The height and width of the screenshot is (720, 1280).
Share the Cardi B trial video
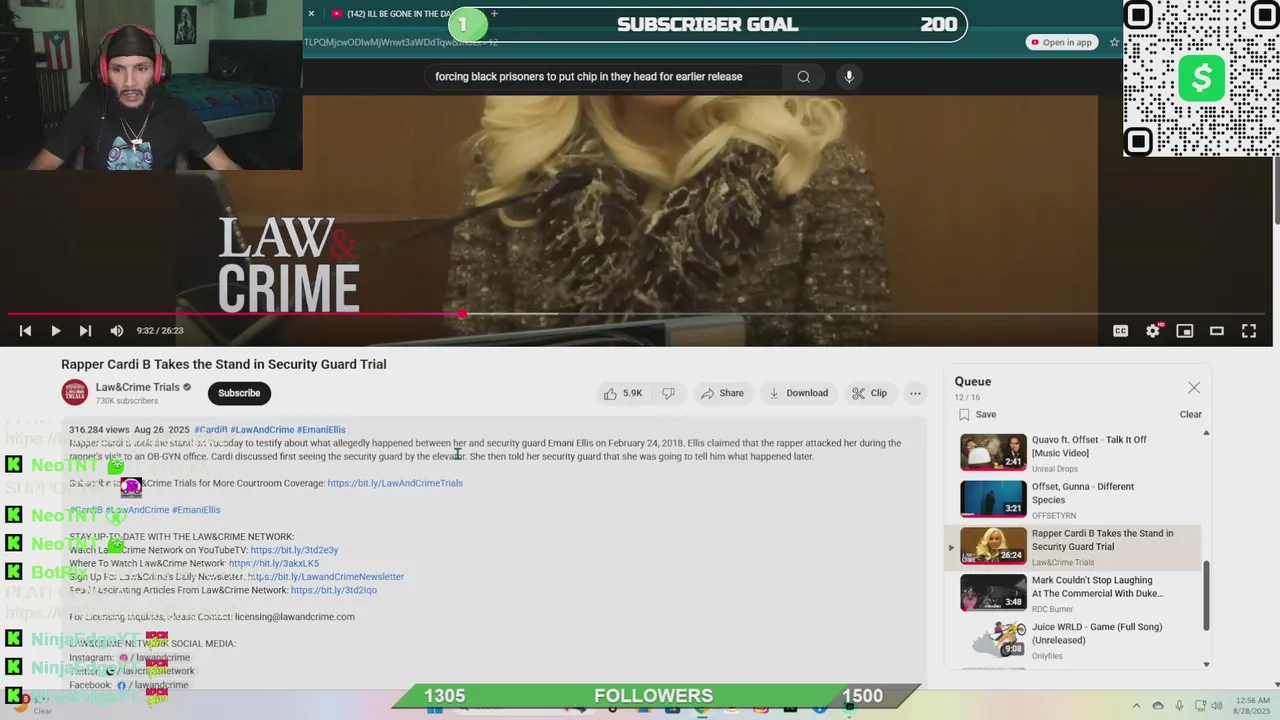point(723,393)
